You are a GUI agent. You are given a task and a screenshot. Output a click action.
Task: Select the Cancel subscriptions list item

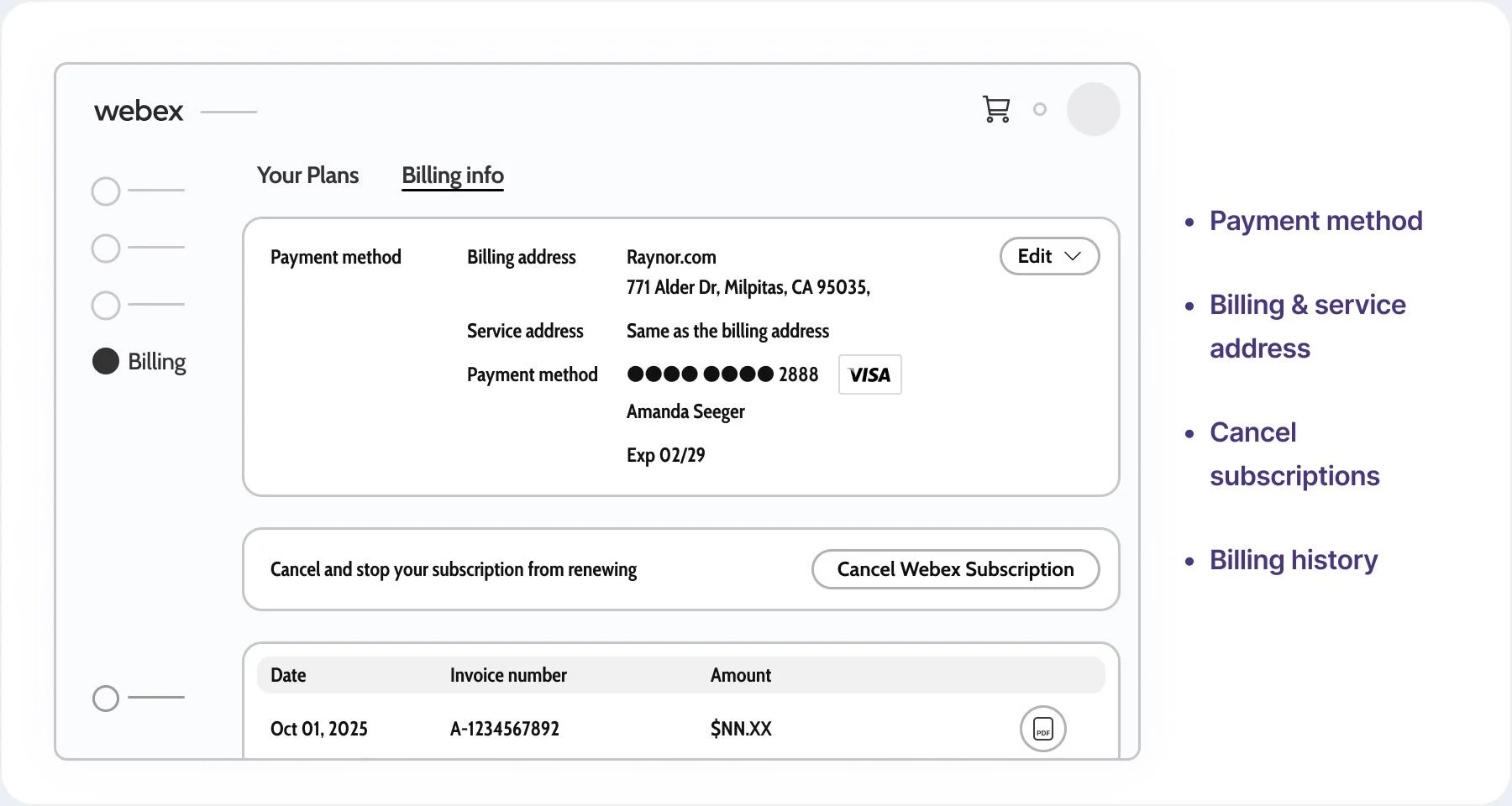tap(1294, 453)
